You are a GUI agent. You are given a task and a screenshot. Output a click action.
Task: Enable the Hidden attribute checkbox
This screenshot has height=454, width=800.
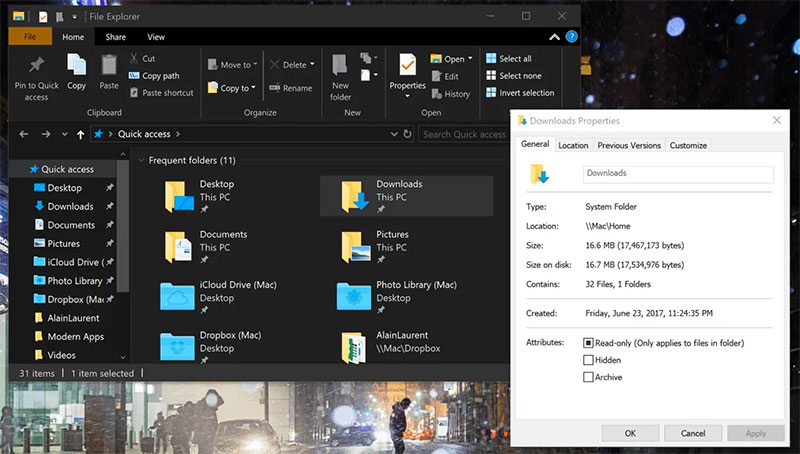[x=589, y=360]
